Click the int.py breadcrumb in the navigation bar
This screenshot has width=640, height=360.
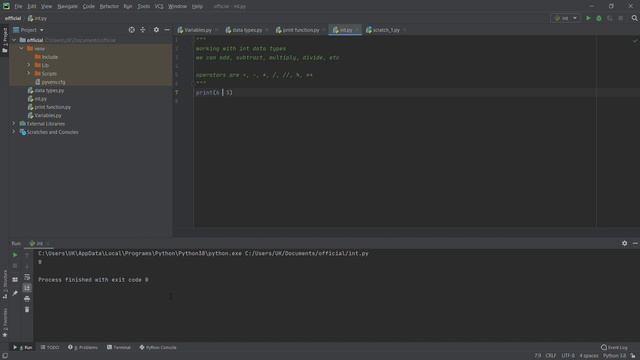pyautogui.click(x=37, y=18)
